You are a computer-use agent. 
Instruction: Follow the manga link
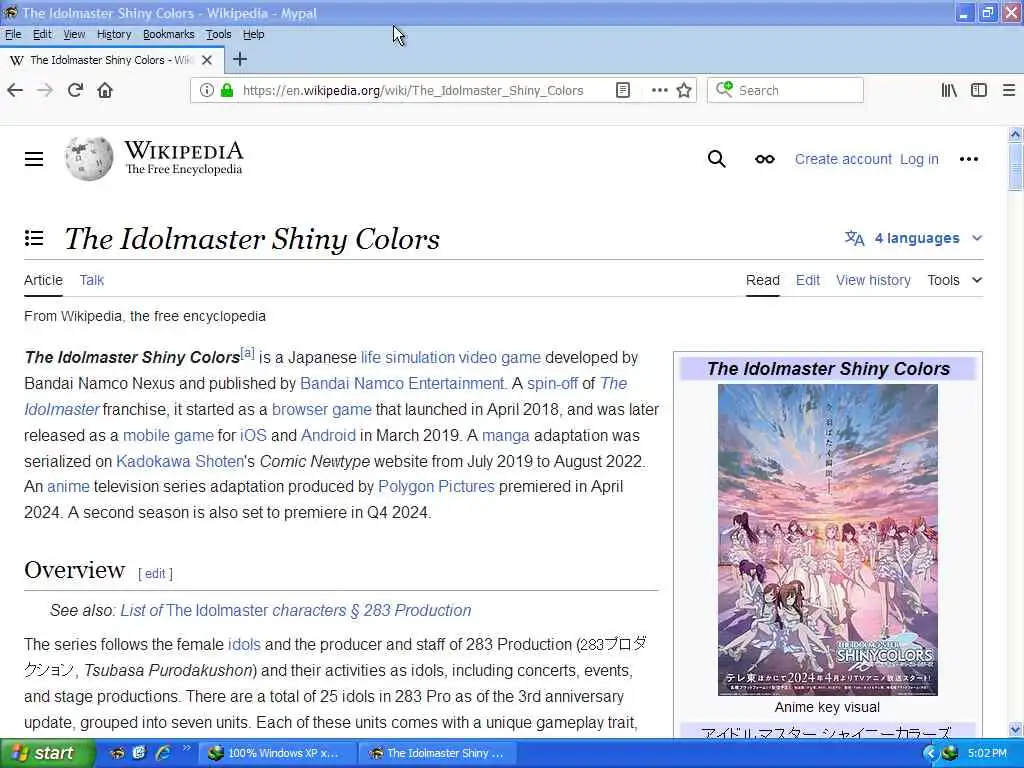505,436
